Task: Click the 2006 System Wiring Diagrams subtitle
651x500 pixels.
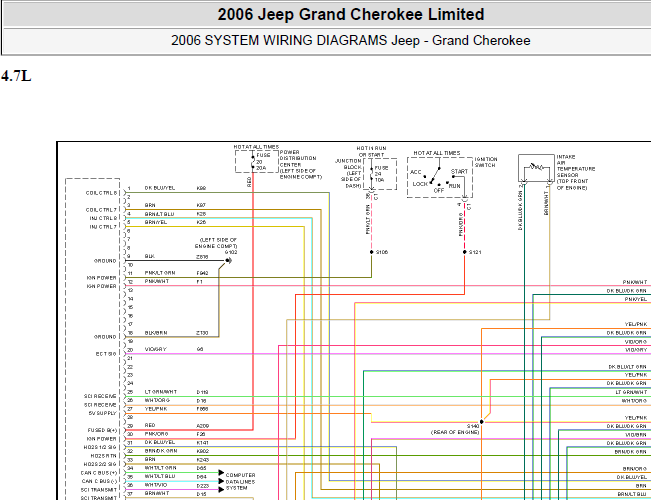Action: pos(351,41)
